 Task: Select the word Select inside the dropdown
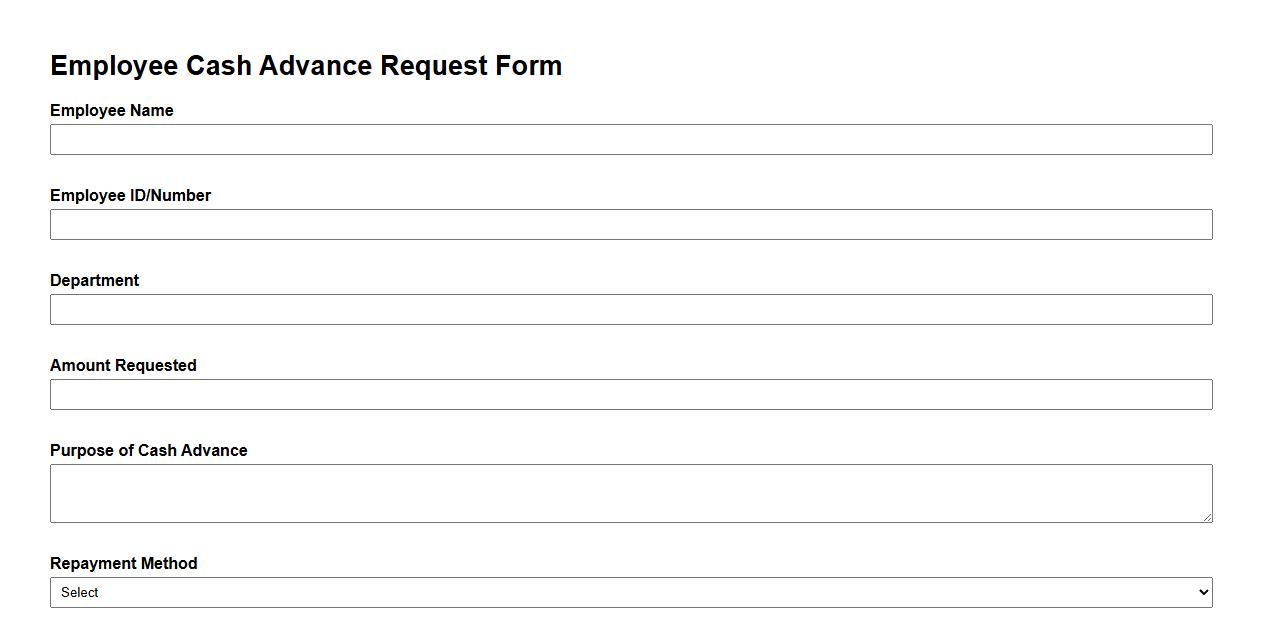[x=79, y=592]
